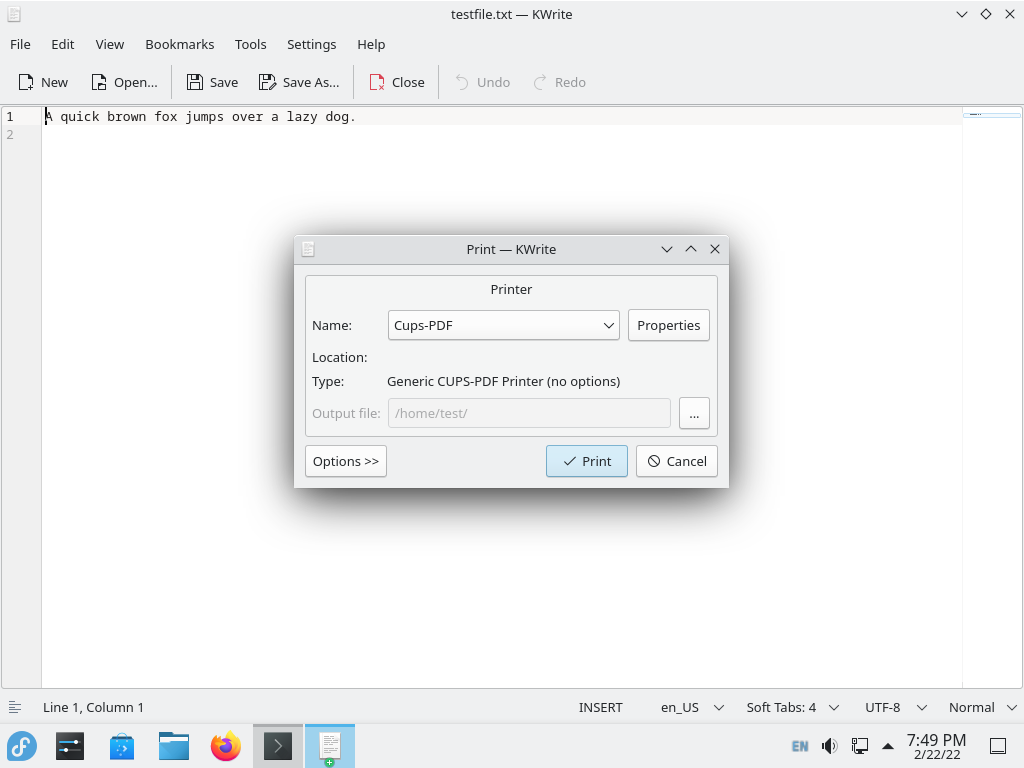Switch to the Konsole terminal taskbar entry

click(x=278, y=746)
